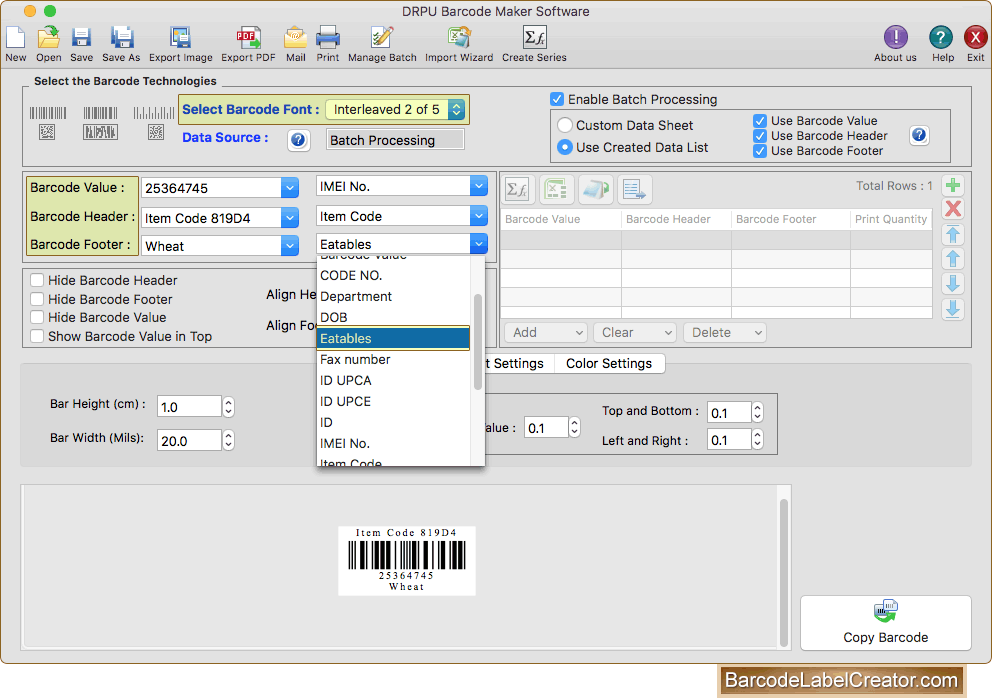Viewport: 992px width, 698px height.
Task: Choose Fax number from the list
Action: (394, 359)
